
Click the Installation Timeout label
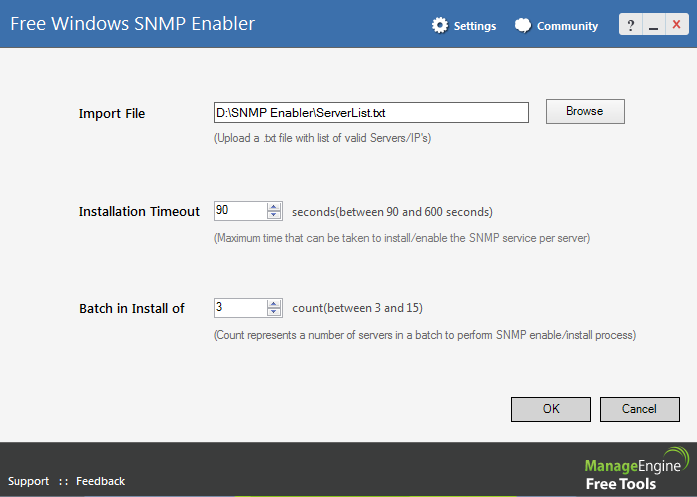click(139, 211)
